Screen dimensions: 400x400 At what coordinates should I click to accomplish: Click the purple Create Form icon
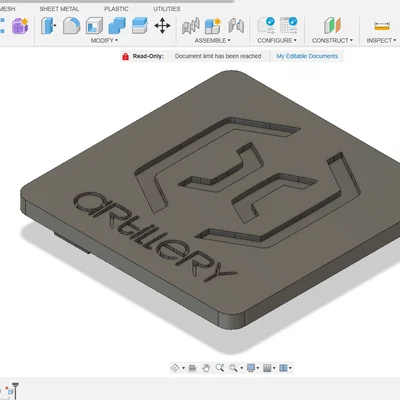tap(20, 26)
